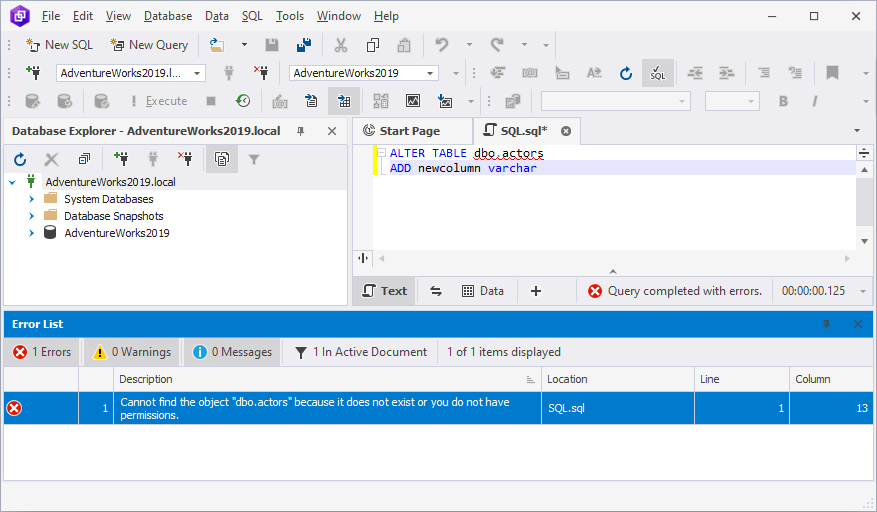This screenshot has height=512, width=877.
Task: Click the Cut scissors icon
Action: pos(341,45)
